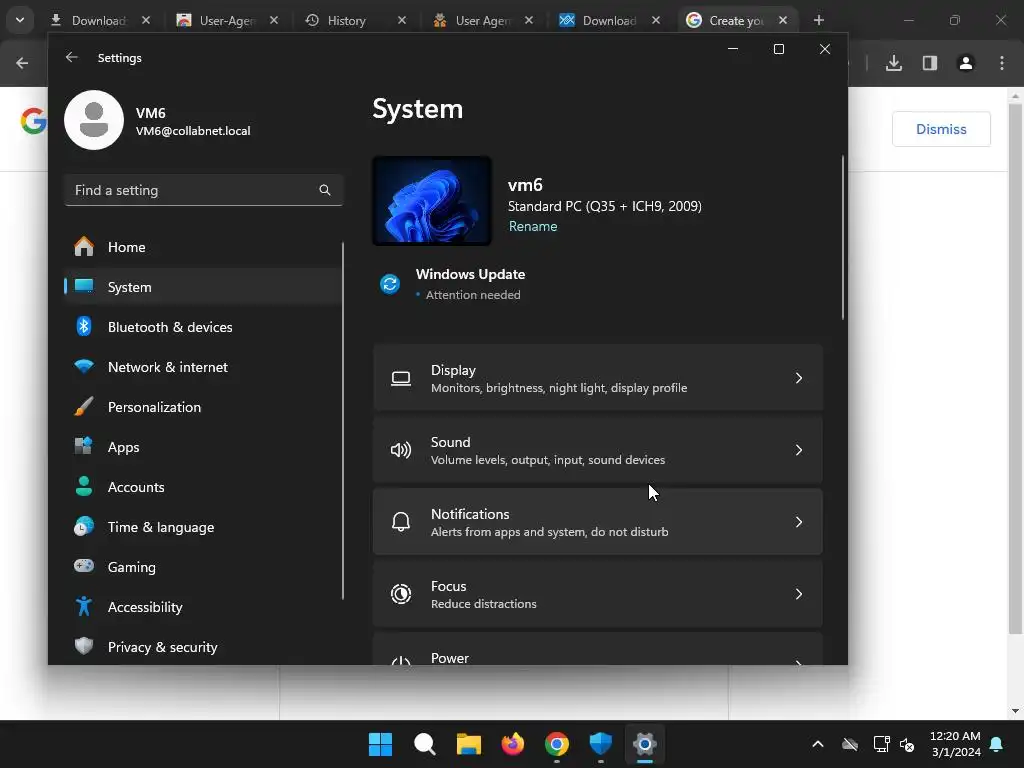Screen dimensions: 1024x768
Task: Open Windows Security shield on taskbar
Action: click(x=600, y=744)
